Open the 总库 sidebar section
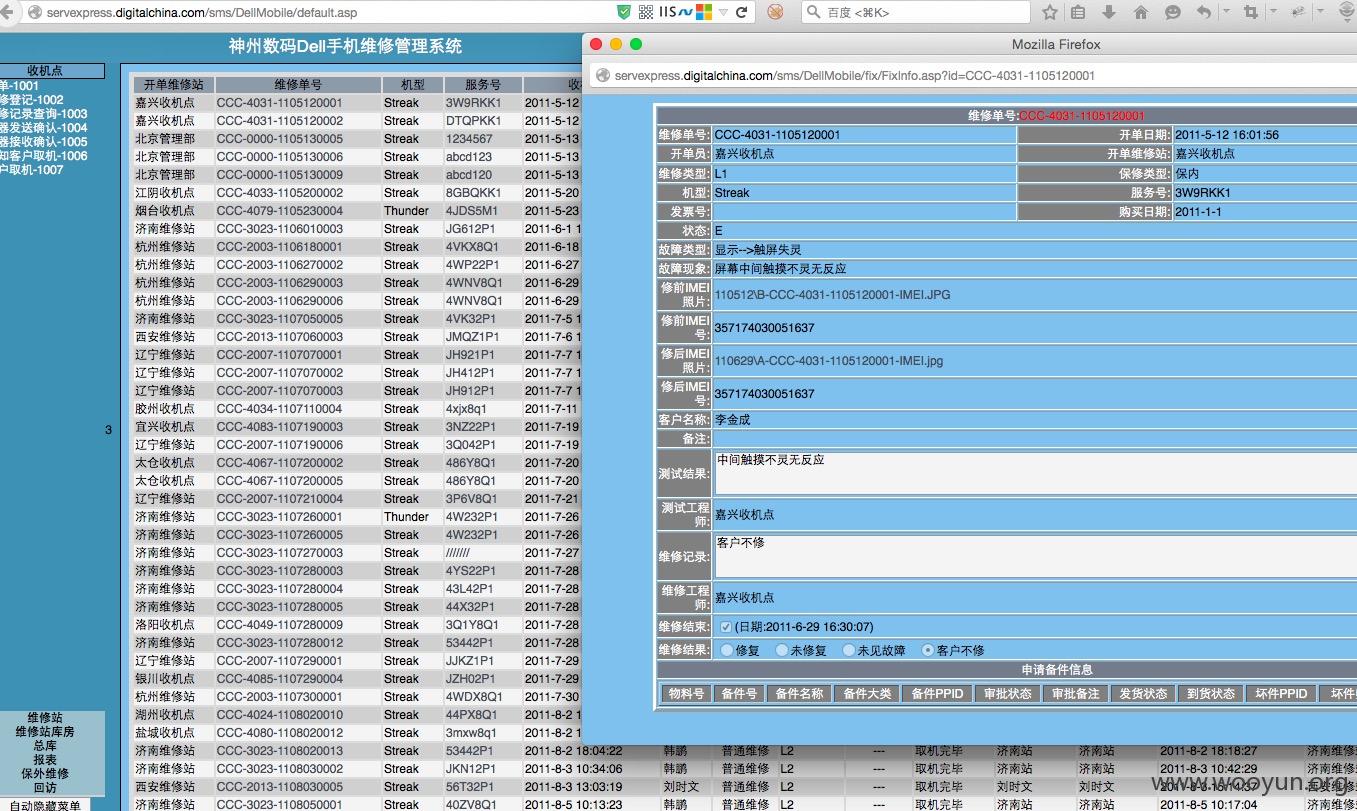The height and width of the screenshot is (811, 1357). (x=45, y=746)
